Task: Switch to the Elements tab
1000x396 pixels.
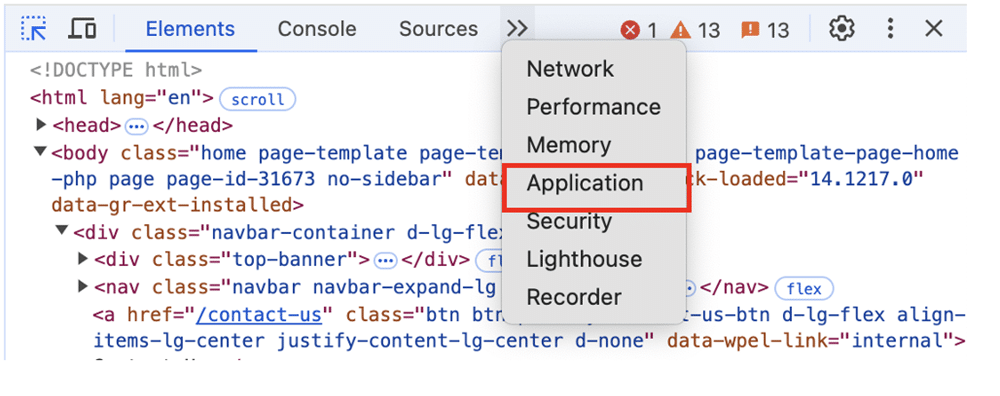Action: (x=190, y=29)
